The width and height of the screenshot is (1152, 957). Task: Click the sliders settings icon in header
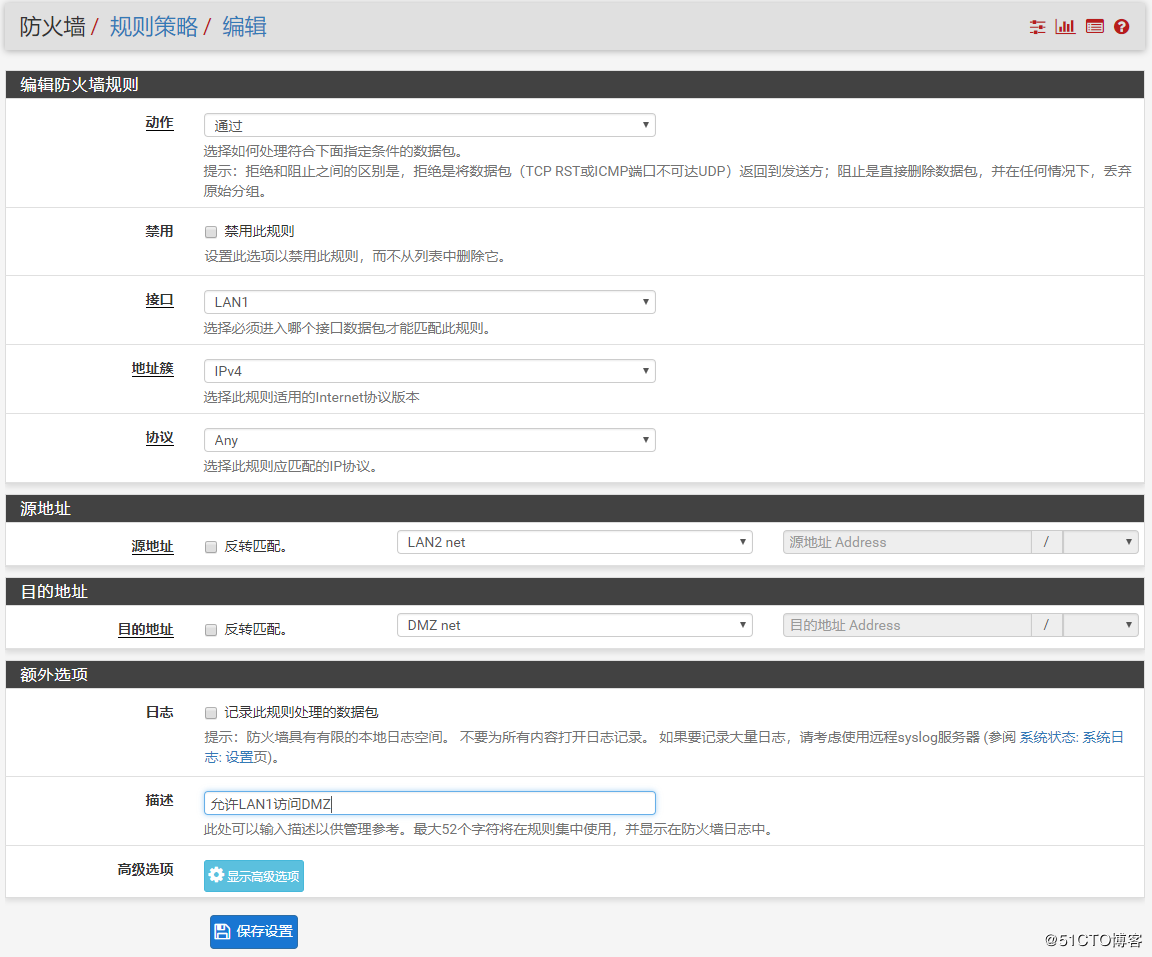pos(1037,27)
